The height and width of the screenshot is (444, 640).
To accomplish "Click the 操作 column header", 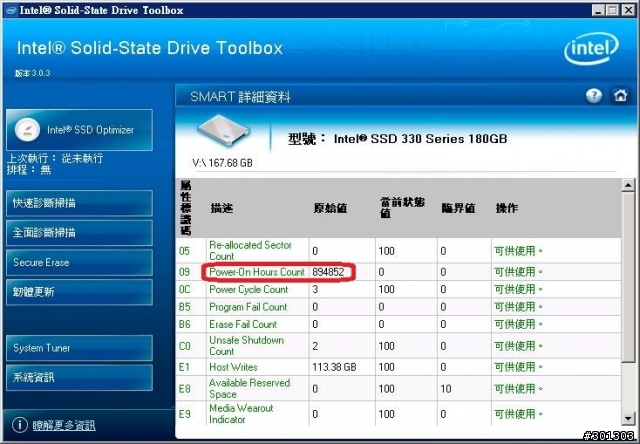I will (507, 208).
